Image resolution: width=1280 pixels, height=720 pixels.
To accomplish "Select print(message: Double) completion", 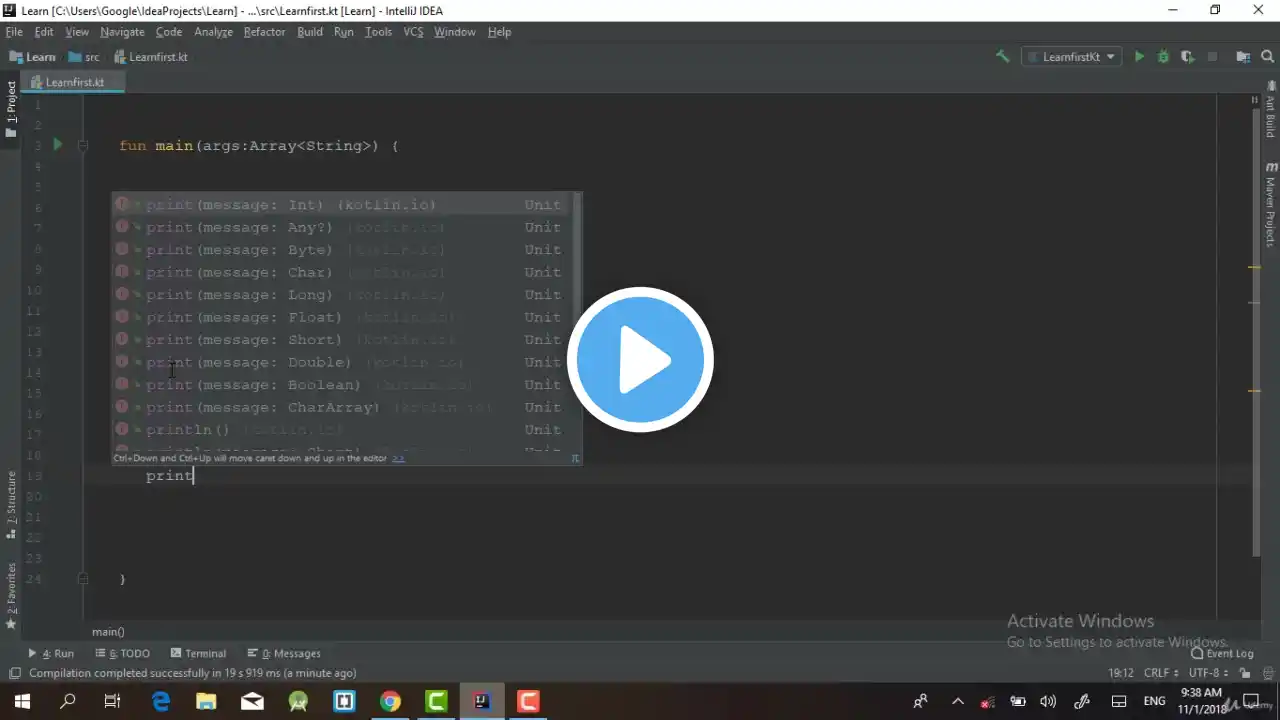I will [341, 362].
